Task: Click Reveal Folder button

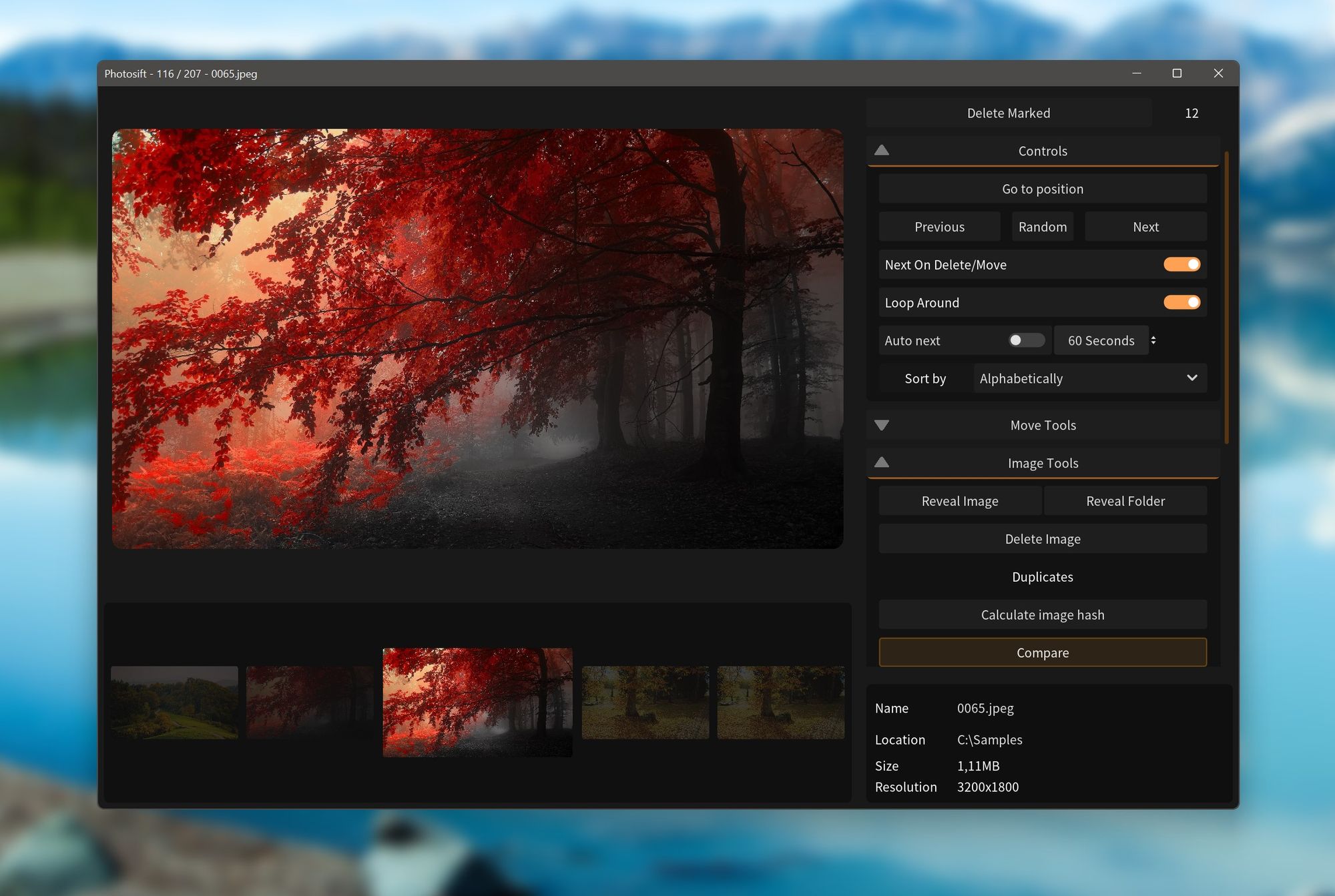Action: click(x=1125, y=501)
